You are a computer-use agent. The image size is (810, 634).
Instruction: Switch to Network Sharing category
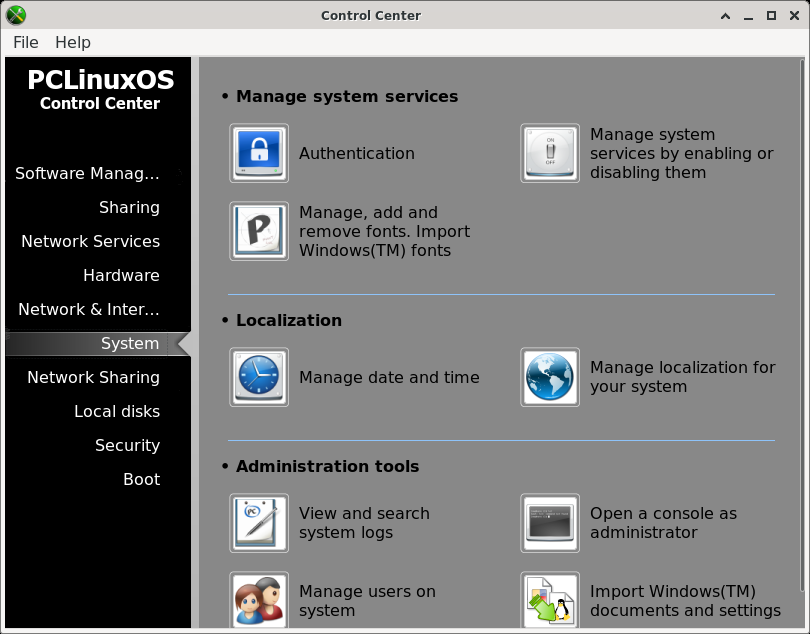pyautogui.click(x=94, y=378)
